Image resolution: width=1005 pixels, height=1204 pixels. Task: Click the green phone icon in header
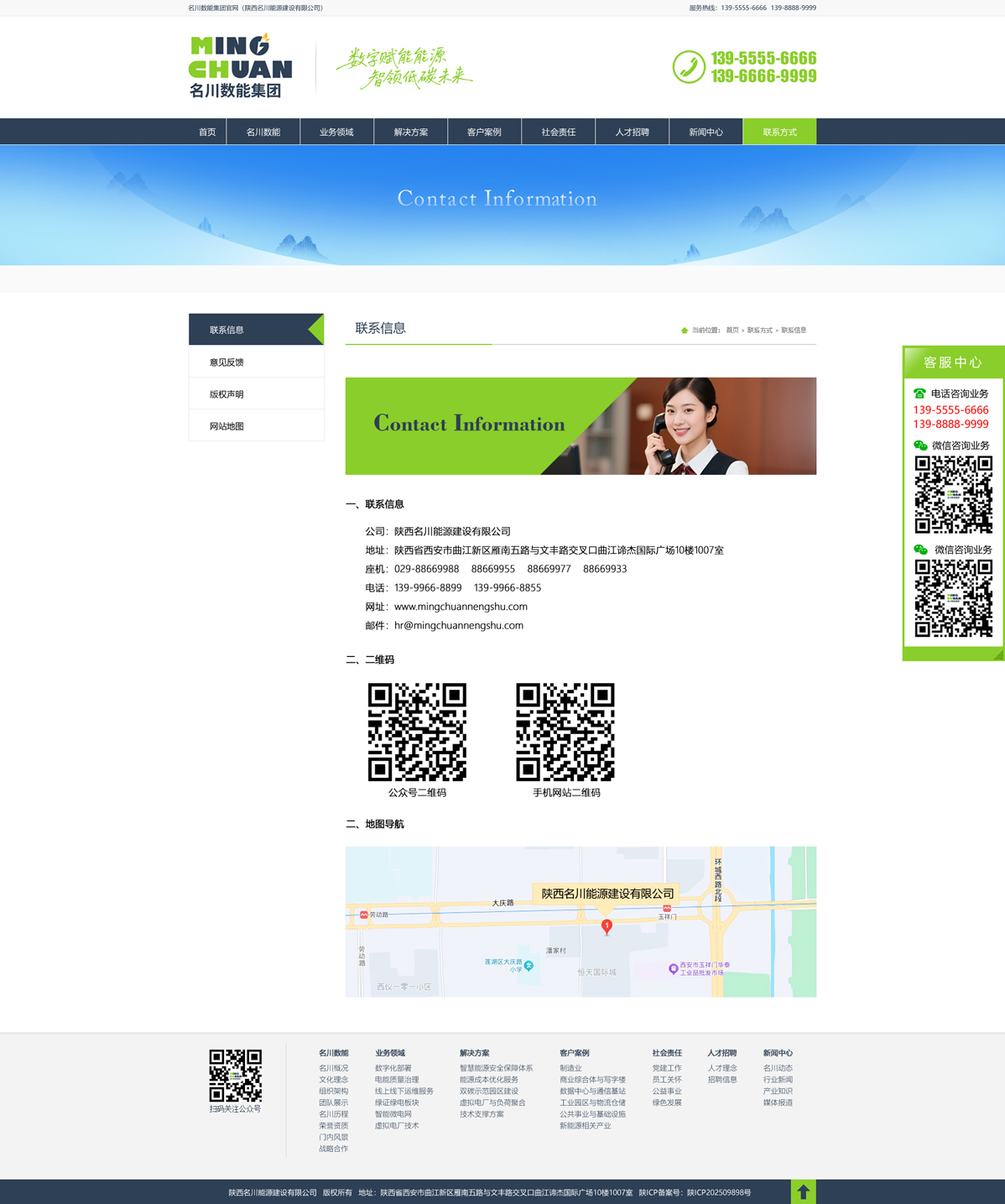(689, 67)
